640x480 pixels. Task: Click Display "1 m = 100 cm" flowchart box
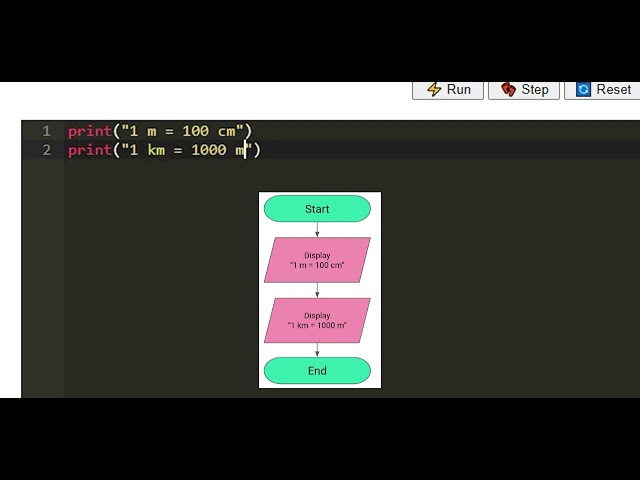click(317, 260)
